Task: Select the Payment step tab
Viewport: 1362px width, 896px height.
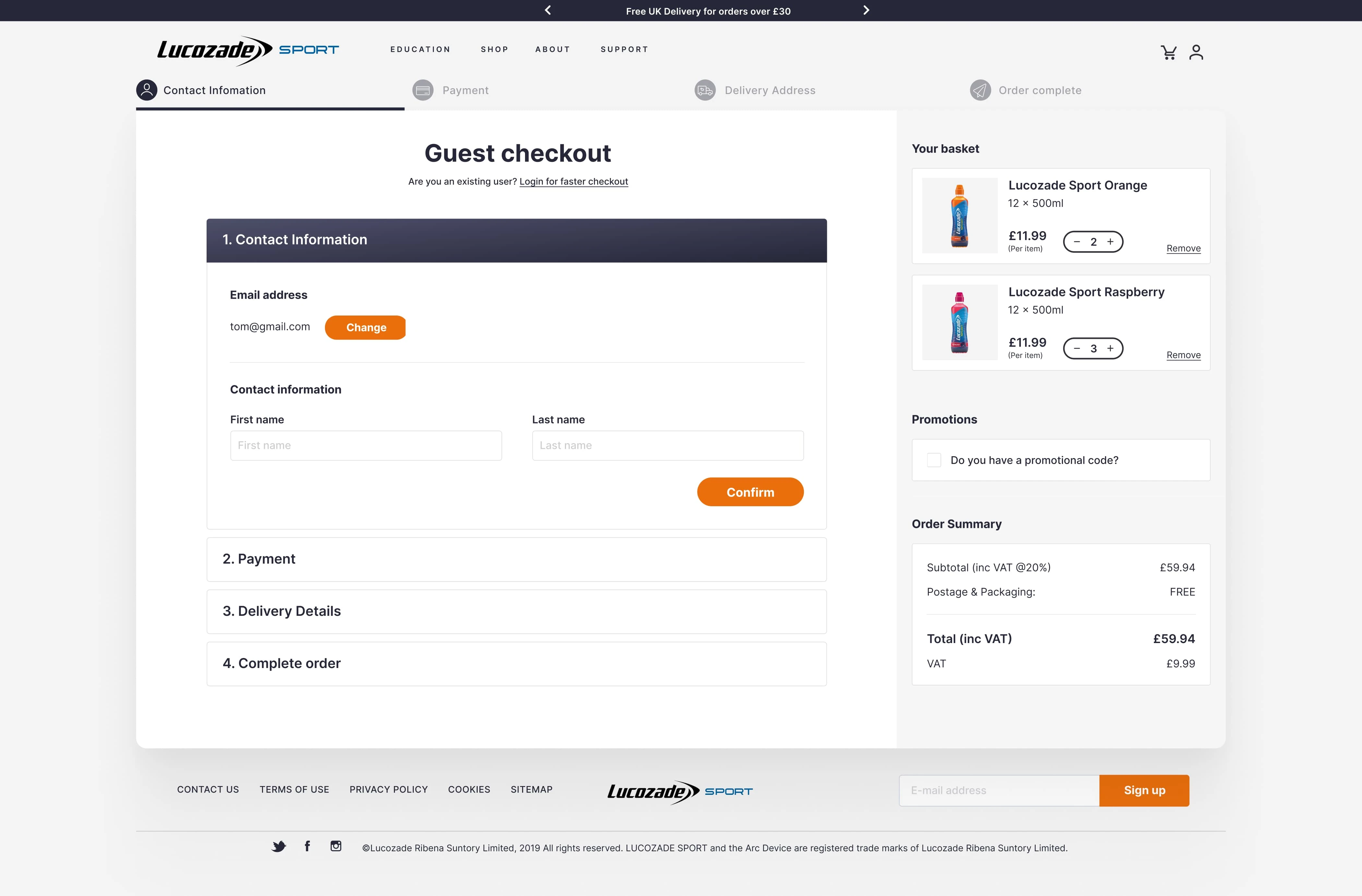Action: pyautogui.click(x=451, y=90)
